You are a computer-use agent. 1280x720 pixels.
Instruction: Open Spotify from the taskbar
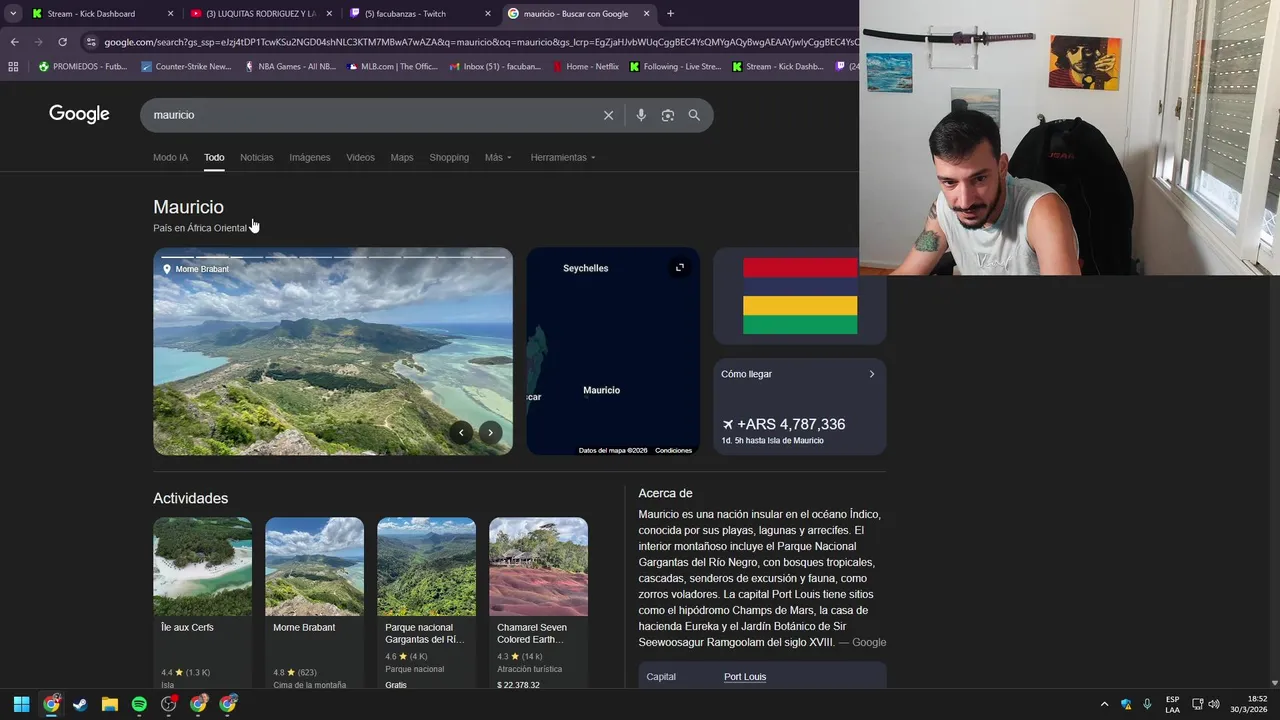(139, 704)
